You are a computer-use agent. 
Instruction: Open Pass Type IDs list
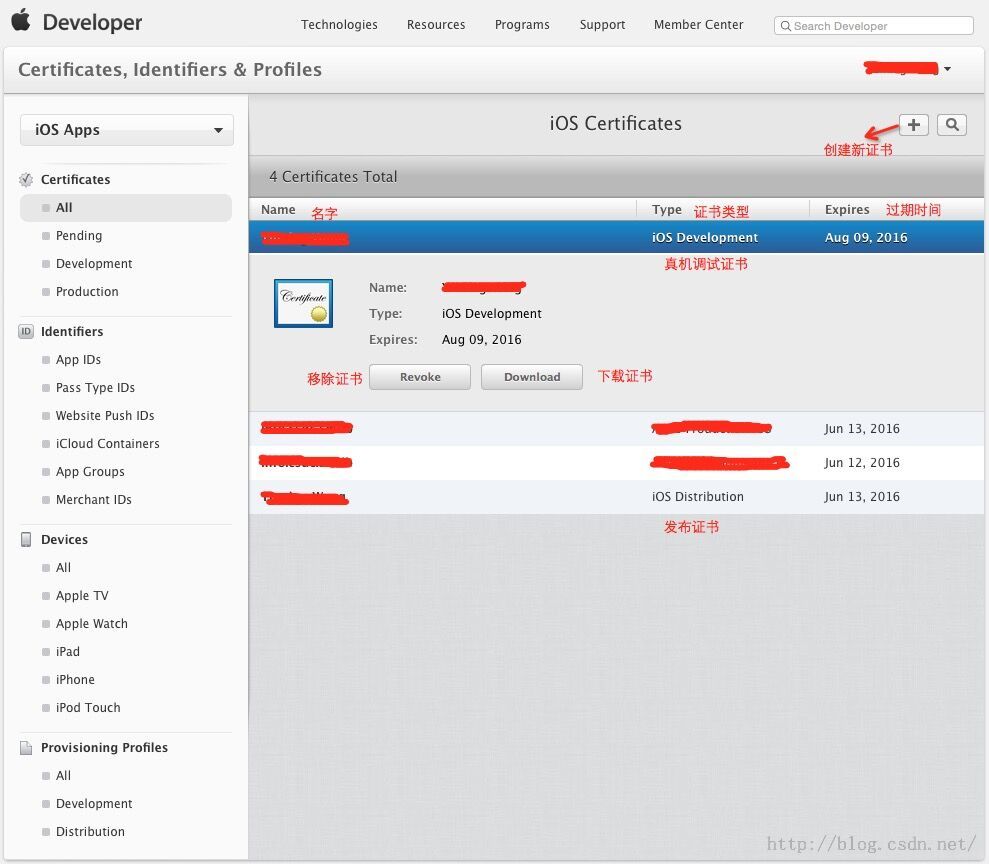95,388
